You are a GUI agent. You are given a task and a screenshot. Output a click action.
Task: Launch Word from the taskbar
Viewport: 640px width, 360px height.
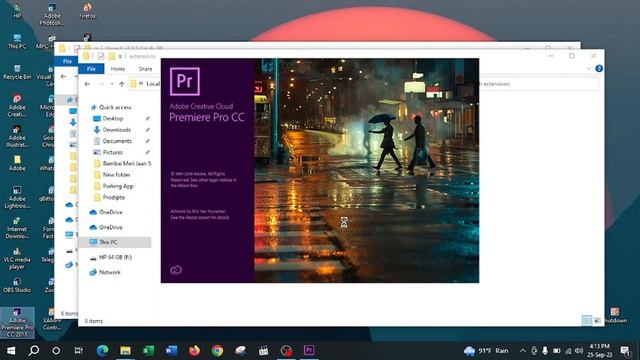point(171,350)
